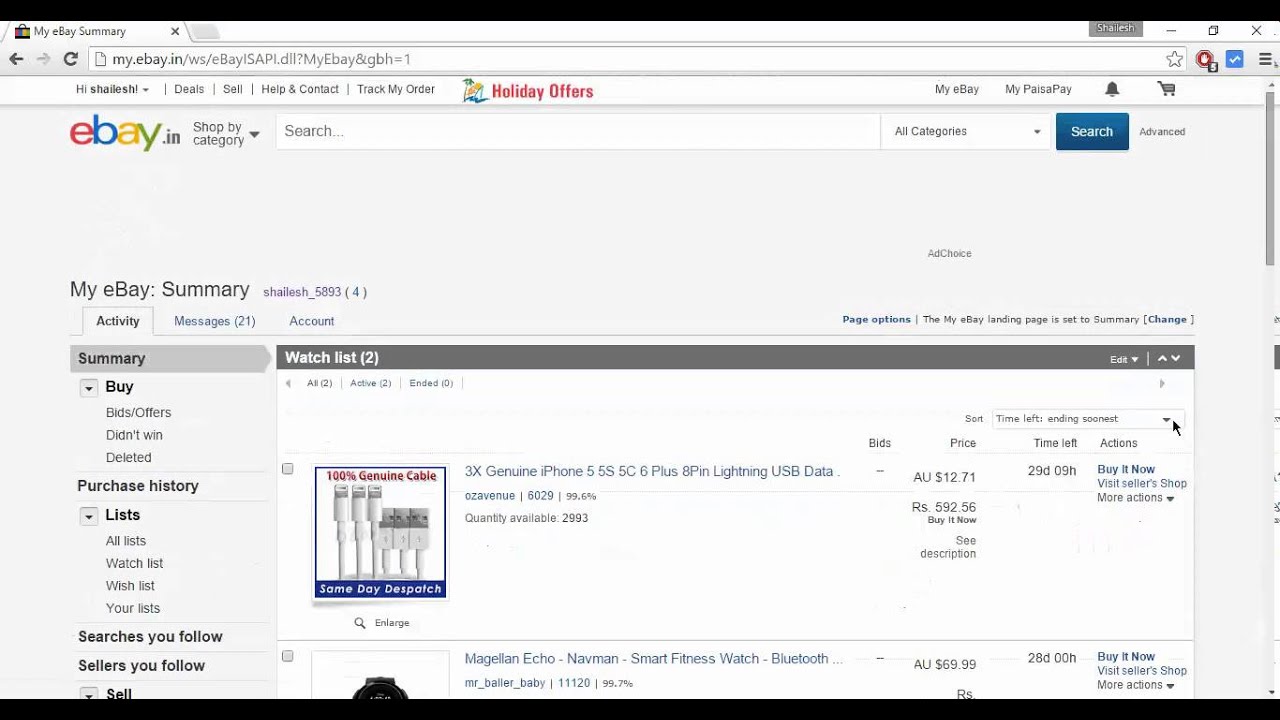Select checkbox for Magellan Echo watch item
The height and width of the screenshot is (720, 1280).
(288, 656)
